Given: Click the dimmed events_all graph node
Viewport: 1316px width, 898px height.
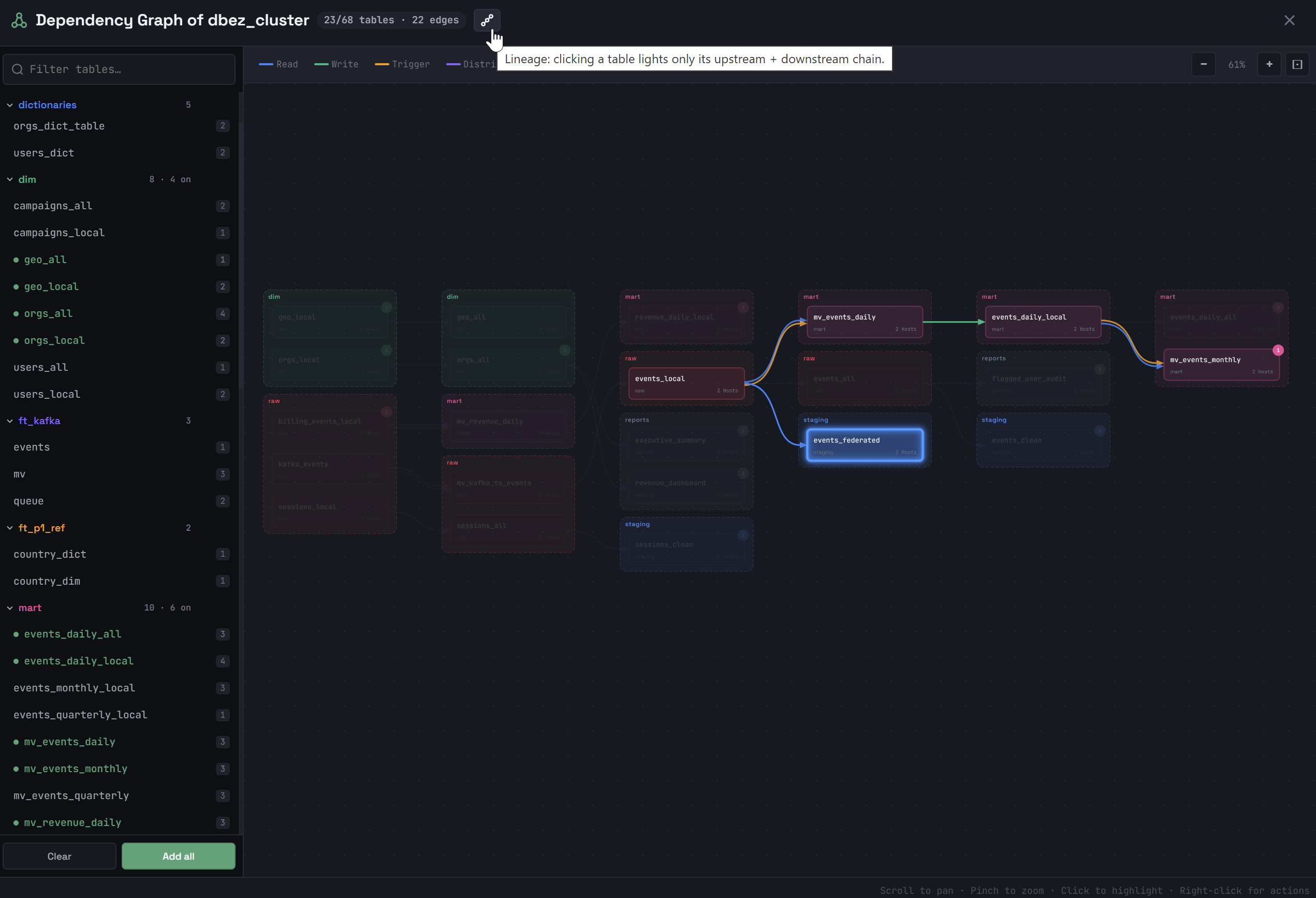Looking at the screenshot, I should pyautogui.click(x=865, y=384).
